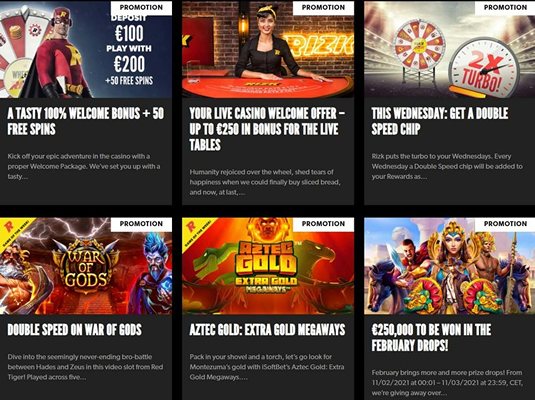
Task: Open the Aztec Gold Extra Gold Megaways banner
Action: [268, 266]
